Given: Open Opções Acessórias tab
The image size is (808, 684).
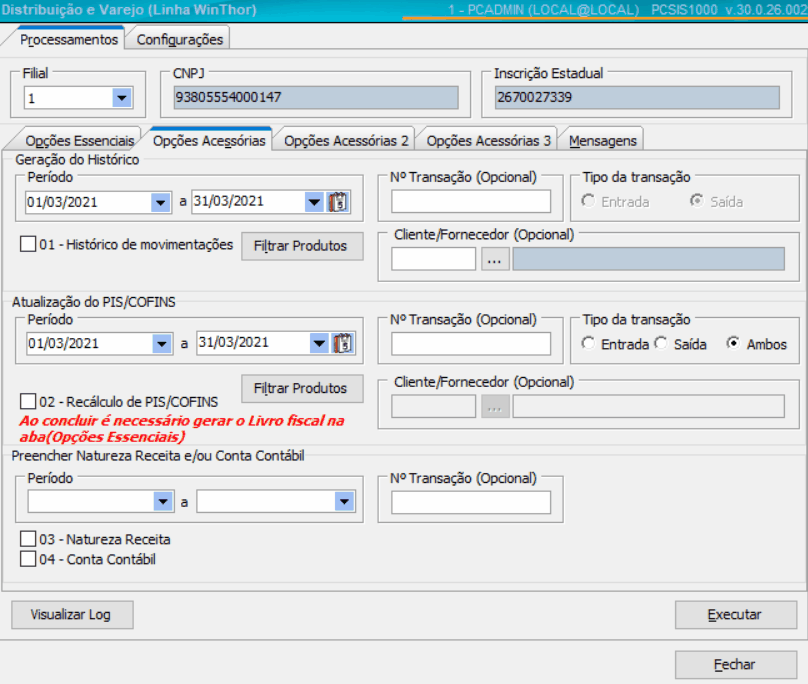Looking at the screenshot, I should click(209, 141).
